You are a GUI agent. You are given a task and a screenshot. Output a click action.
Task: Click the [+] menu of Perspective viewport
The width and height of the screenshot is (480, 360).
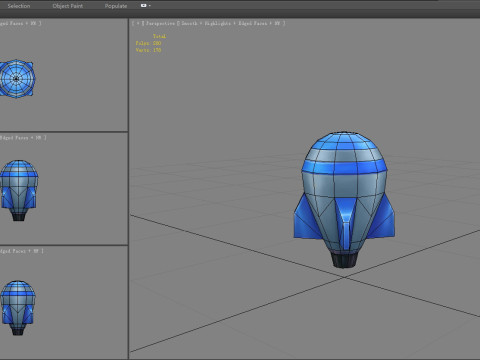click(138, 23)
